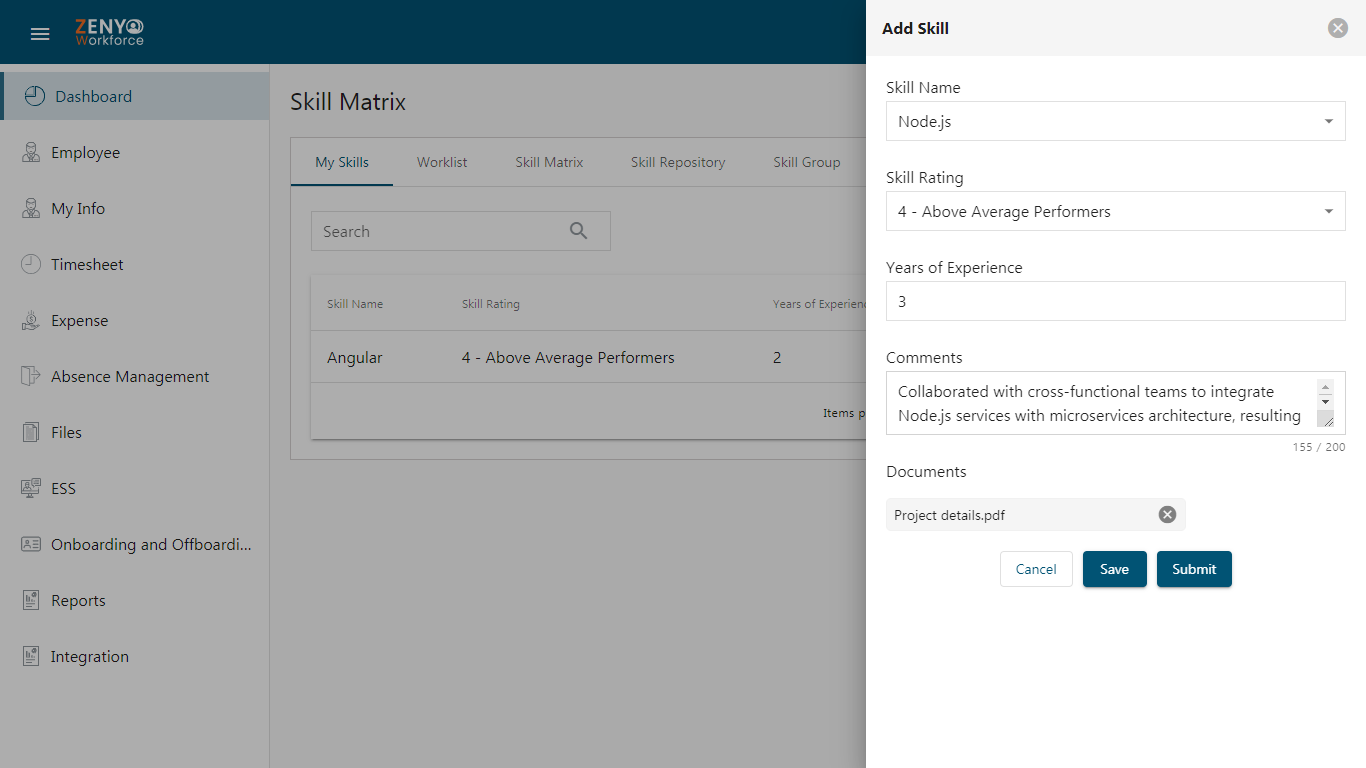Image resolution: width=1366 pixels, height=768 pixels.
Task: Close the Add Skill panel
Action: pyautogui.click(x=1338, y=28)
